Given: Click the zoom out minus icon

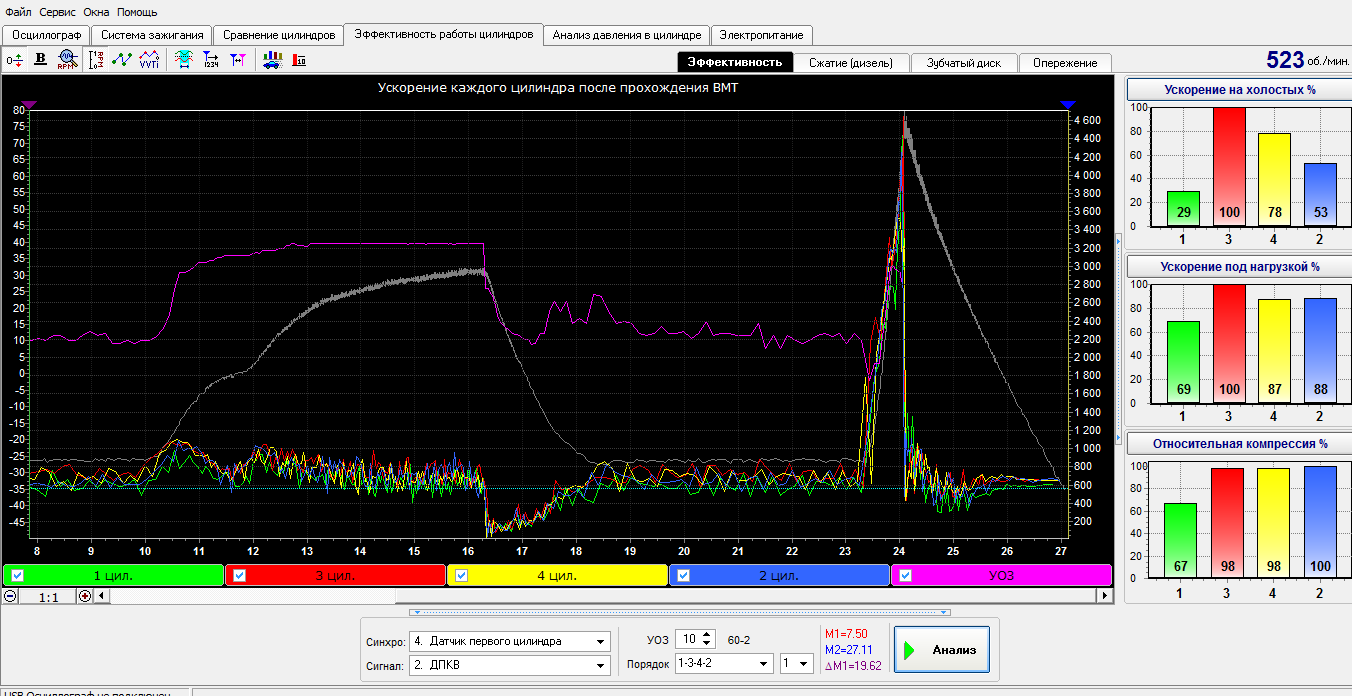Looking at the screenshot, I should (x=10, y=595).
